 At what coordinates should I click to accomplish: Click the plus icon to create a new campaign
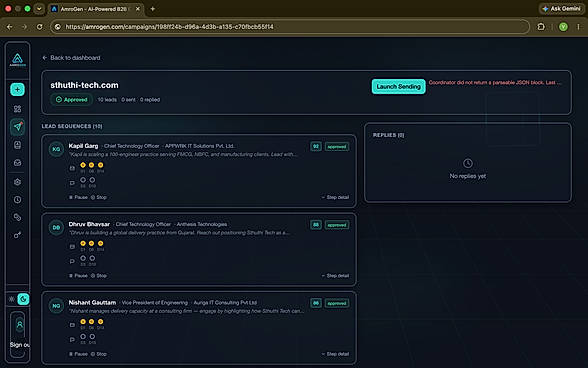click(17, 89)
